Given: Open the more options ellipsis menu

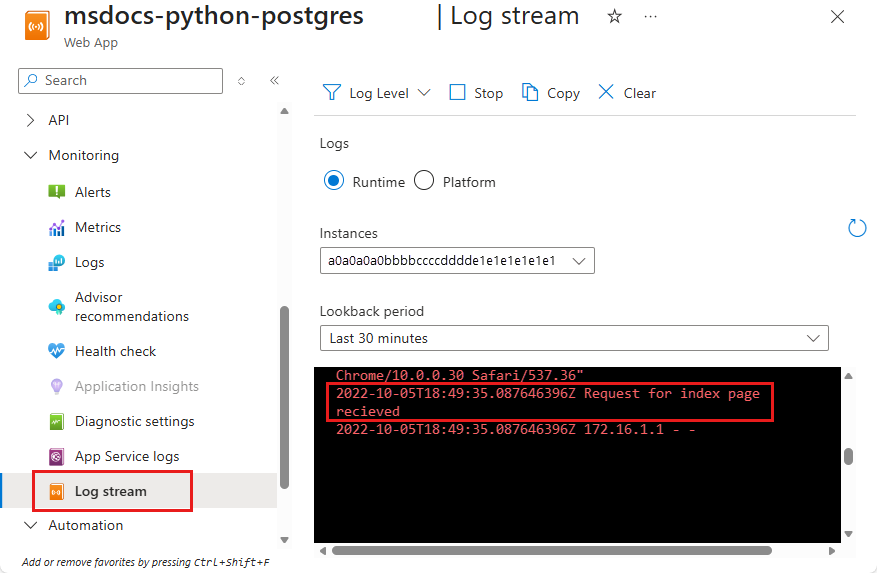Looking at the screenshot, I should [x=651, y=17].
